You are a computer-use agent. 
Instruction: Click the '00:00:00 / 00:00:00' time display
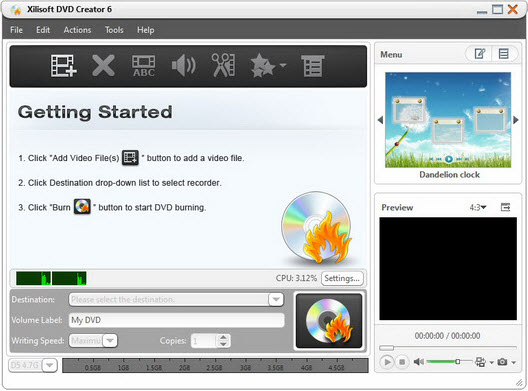click(447, 335)
